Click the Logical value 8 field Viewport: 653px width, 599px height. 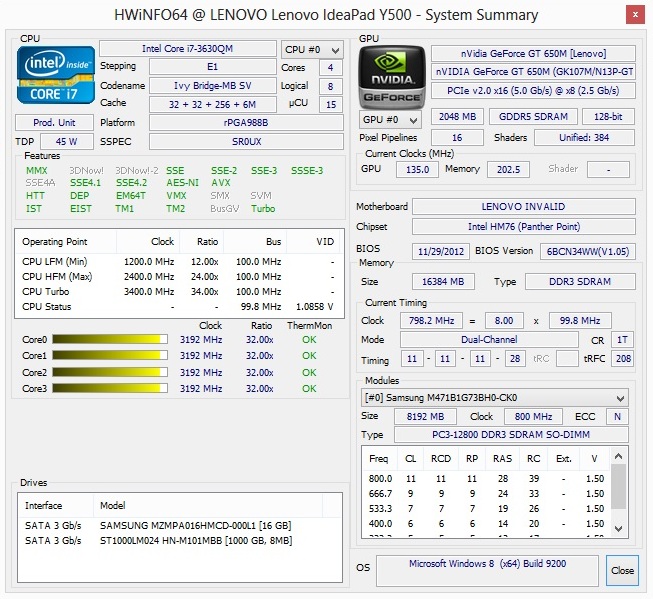point(331,86)
